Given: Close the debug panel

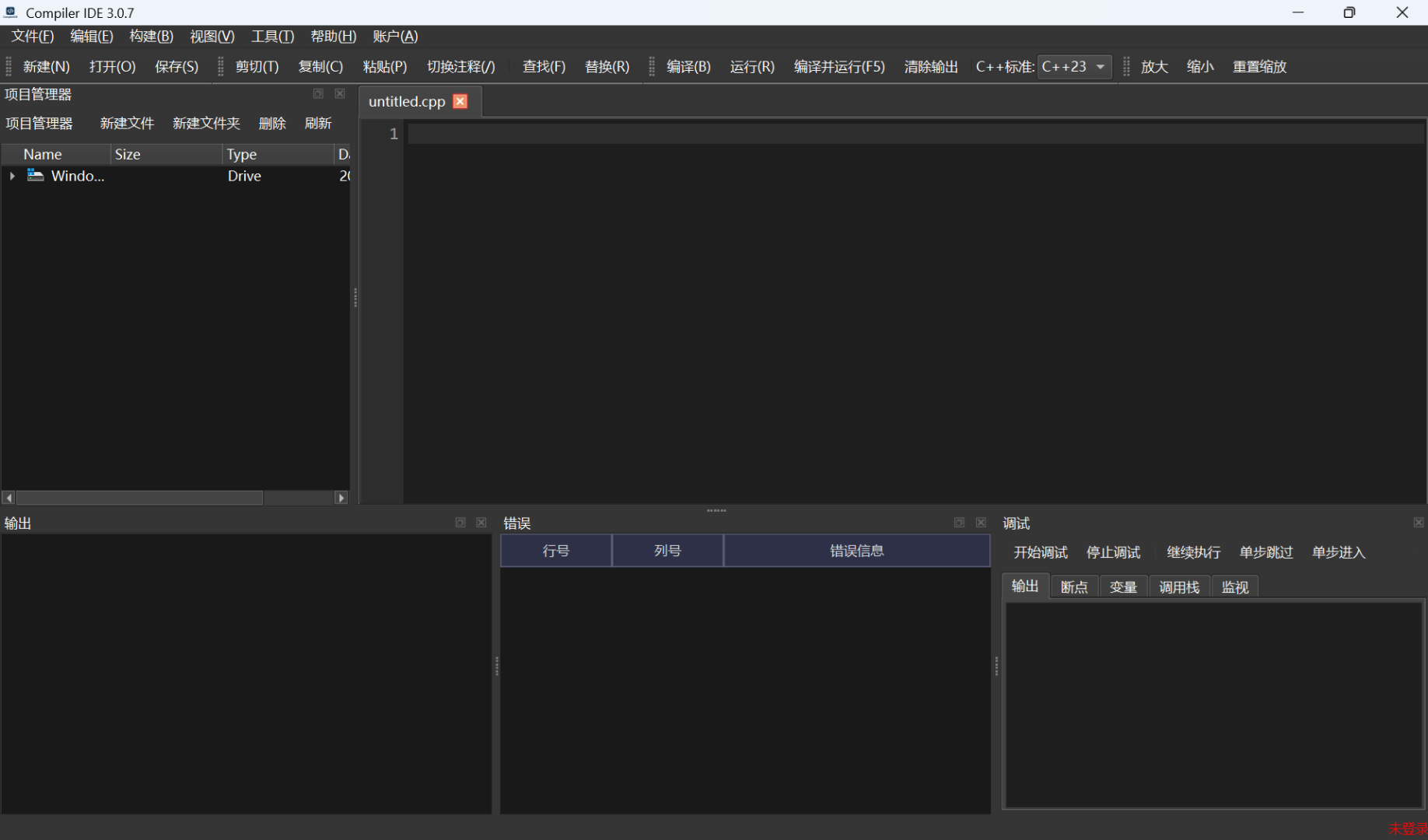Looking at the screenshot, I should pyautogui.click(x=1419, y=523).
